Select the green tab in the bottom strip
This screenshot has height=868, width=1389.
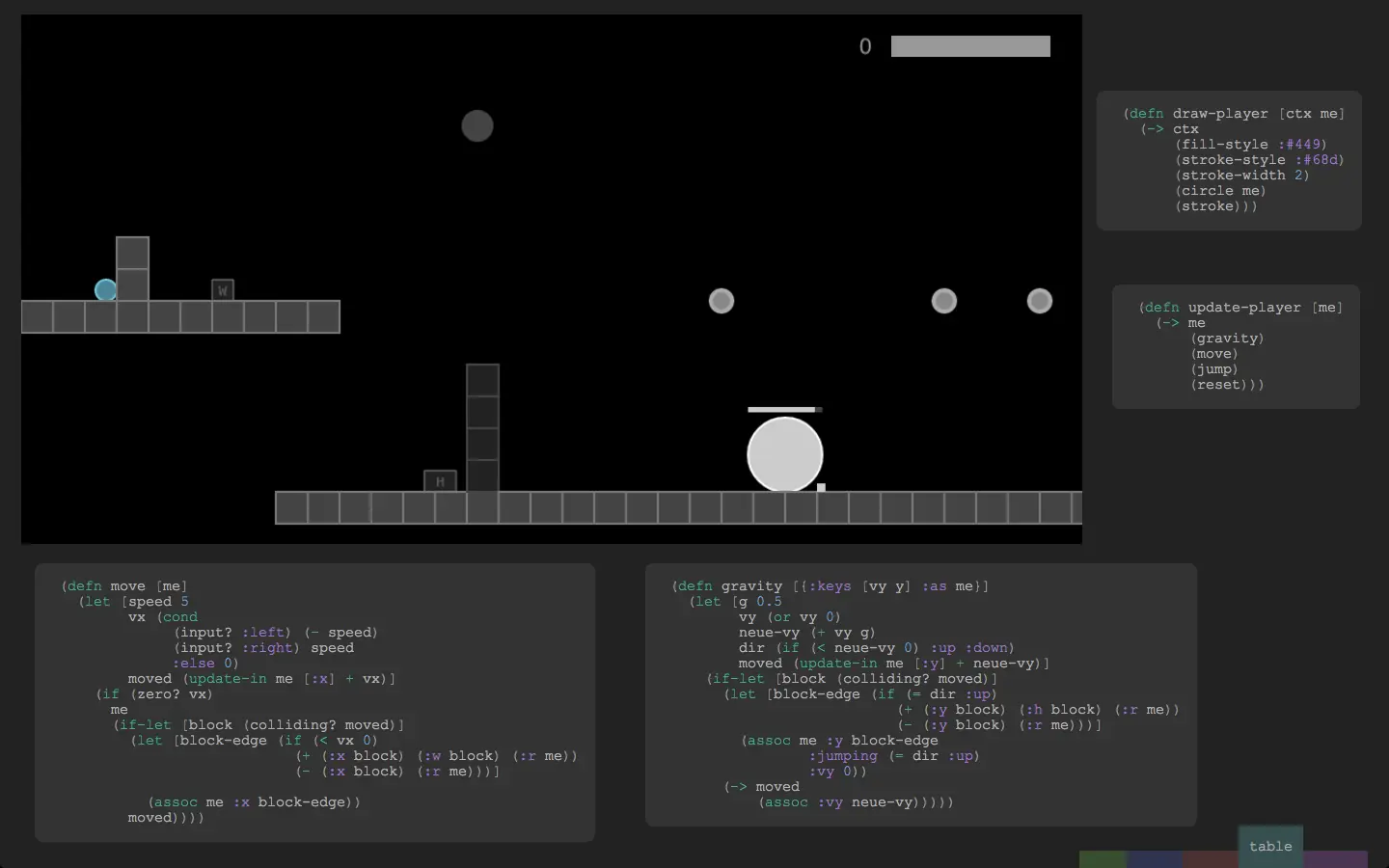coord(1103,859)
